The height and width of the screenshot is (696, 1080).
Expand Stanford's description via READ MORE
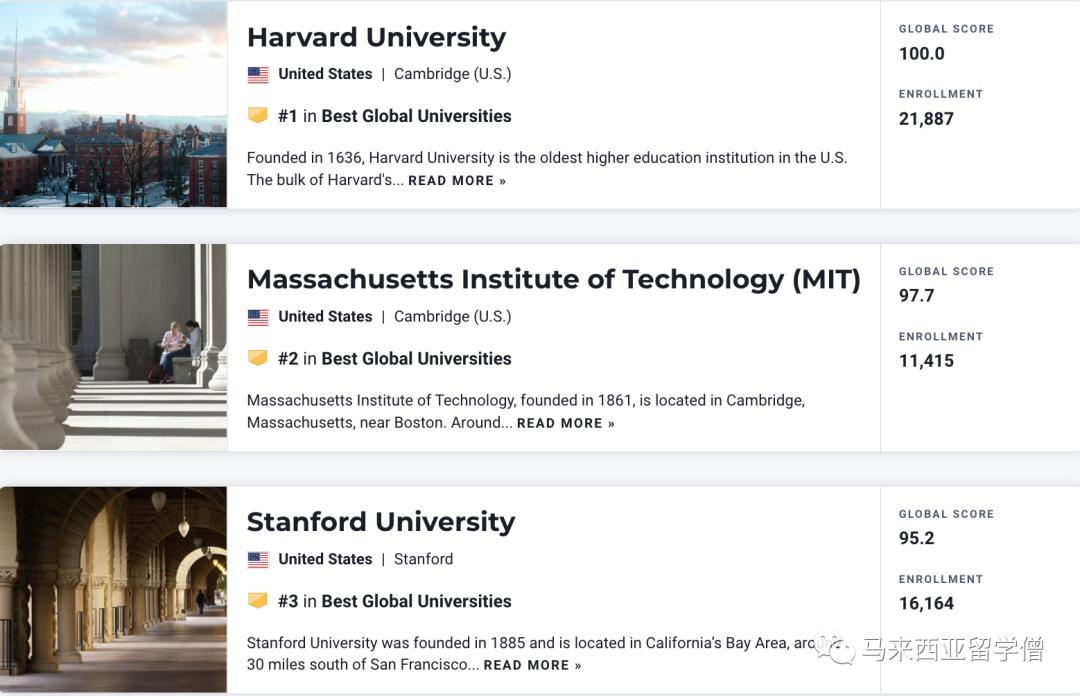click(525, 665)
